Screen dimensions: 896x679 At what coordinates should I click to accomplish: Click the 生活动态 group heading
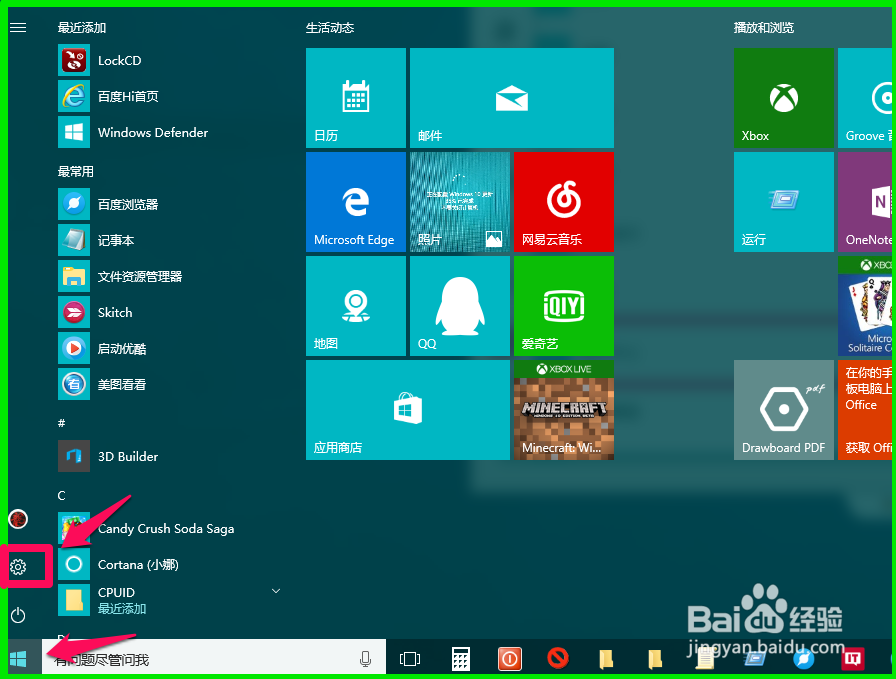point(330,27)
